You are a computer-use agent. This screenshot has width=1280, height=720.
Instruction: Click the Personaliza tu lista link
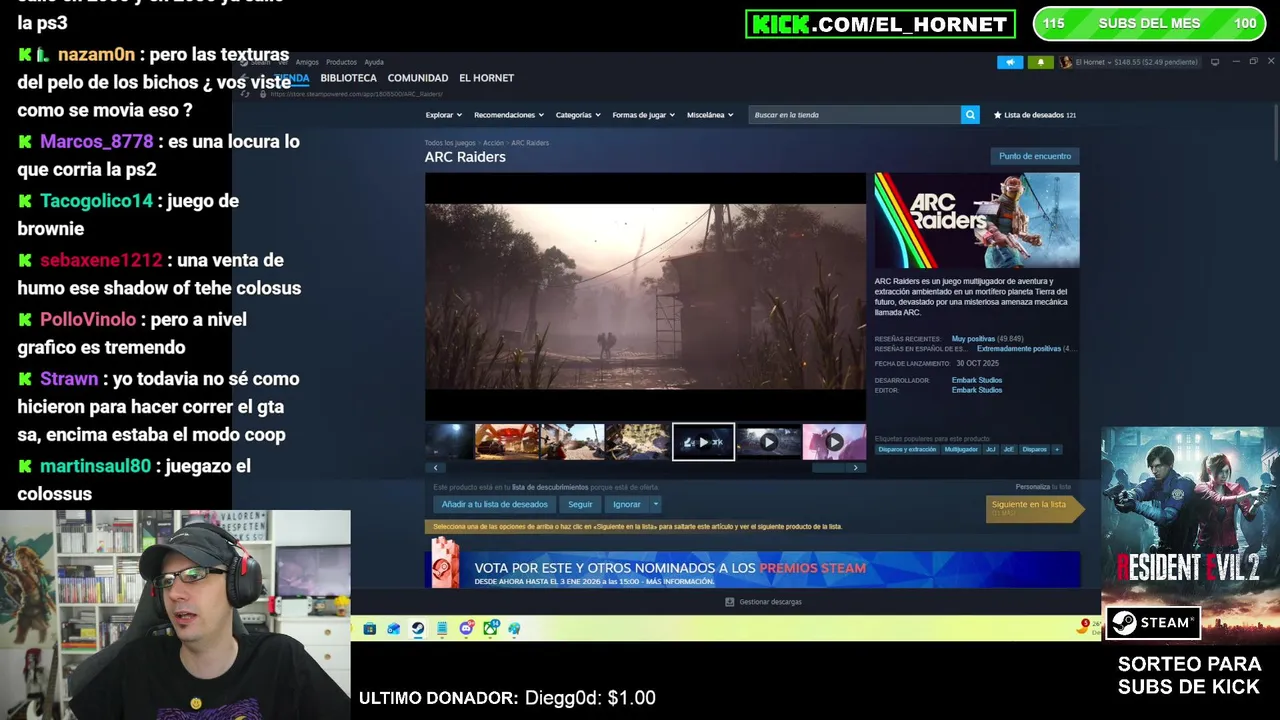coord(1043,487)
